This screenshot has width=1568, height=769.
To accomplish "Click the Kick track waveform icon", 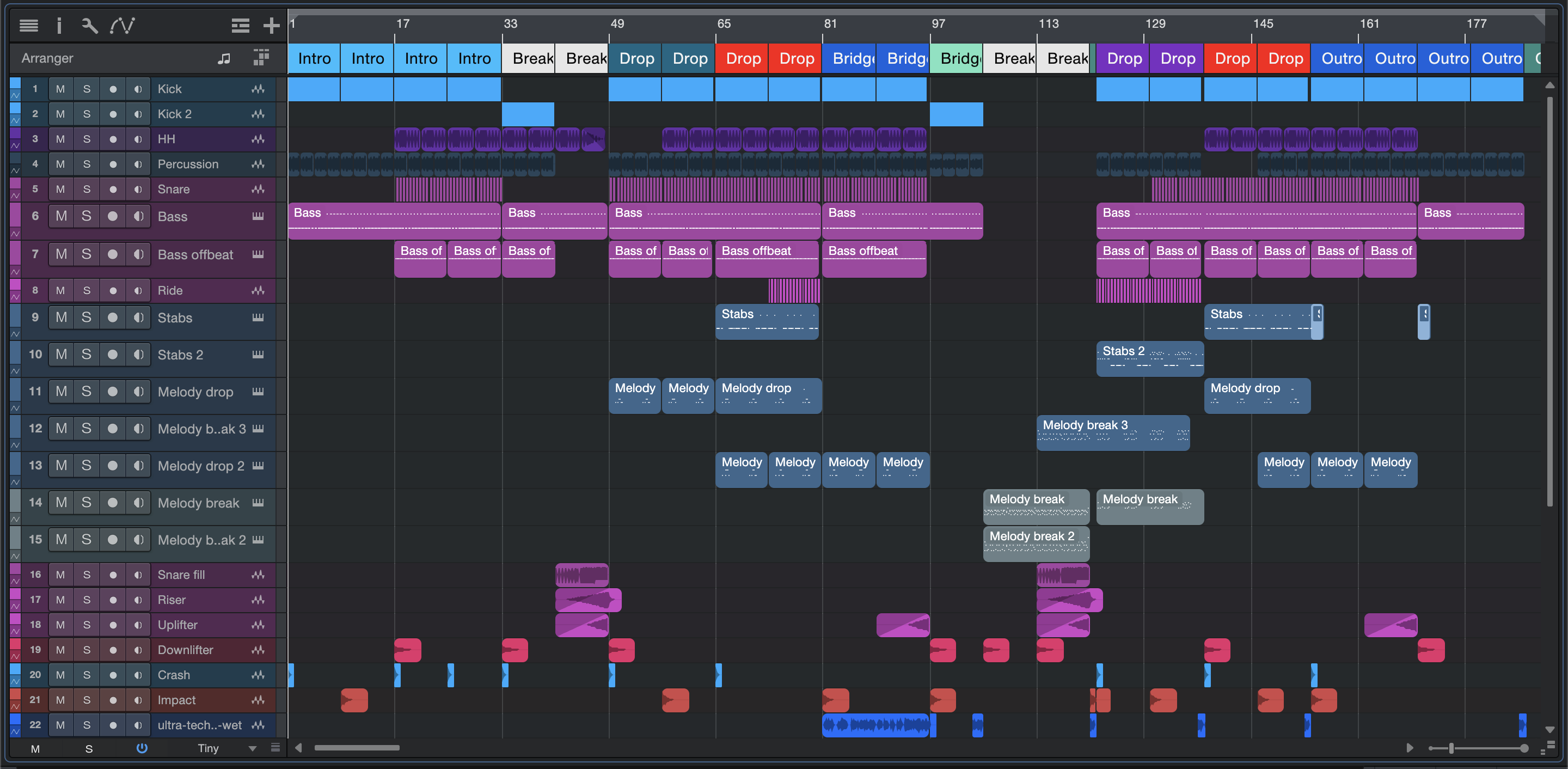I will tap(258, 89).
